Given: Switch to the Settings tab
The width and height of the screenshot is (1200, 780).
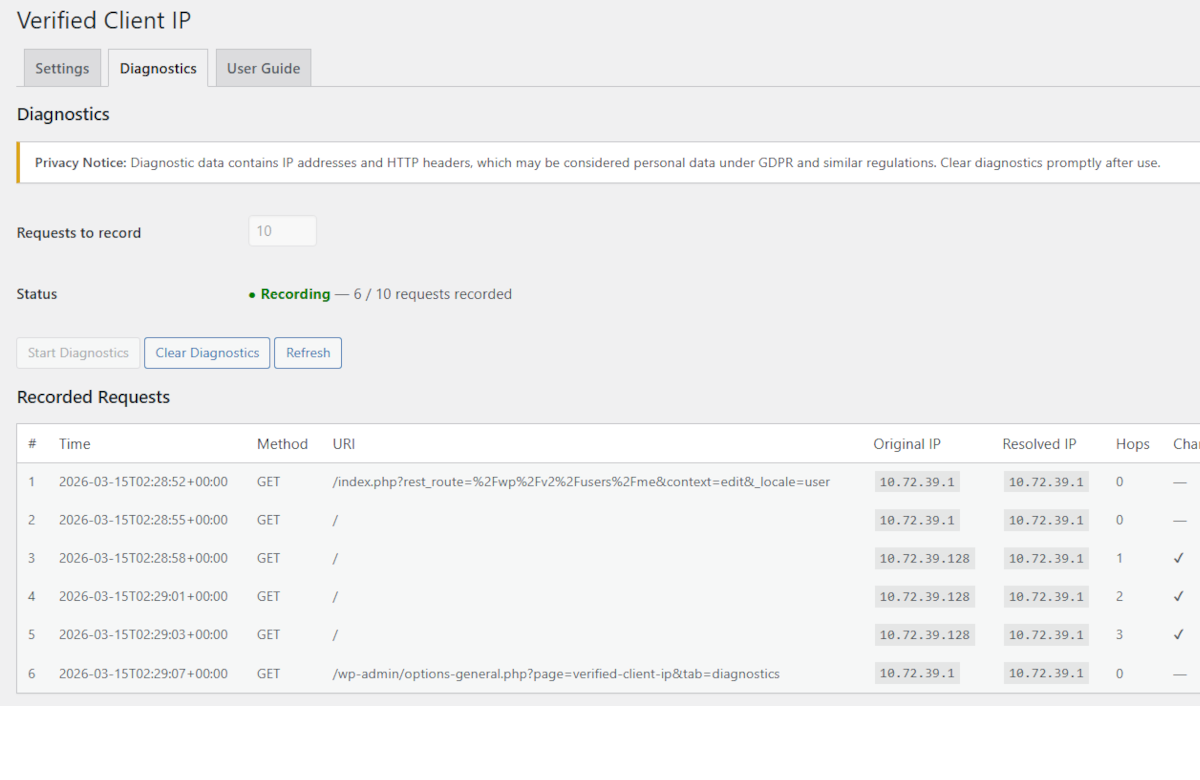Looking at the screenshot, I should point(62,67).
